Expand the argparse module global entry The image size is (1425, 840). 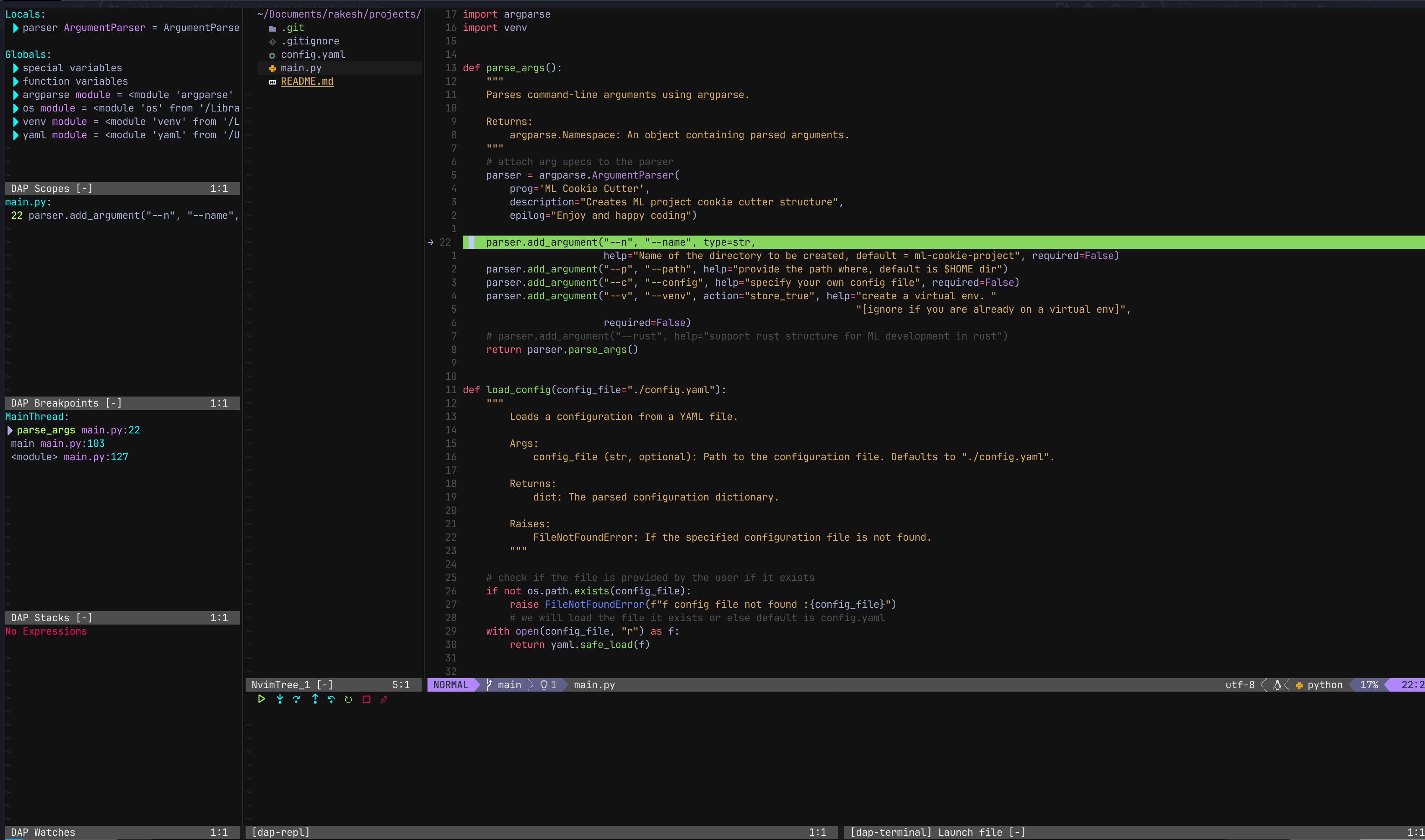(16, 95)
